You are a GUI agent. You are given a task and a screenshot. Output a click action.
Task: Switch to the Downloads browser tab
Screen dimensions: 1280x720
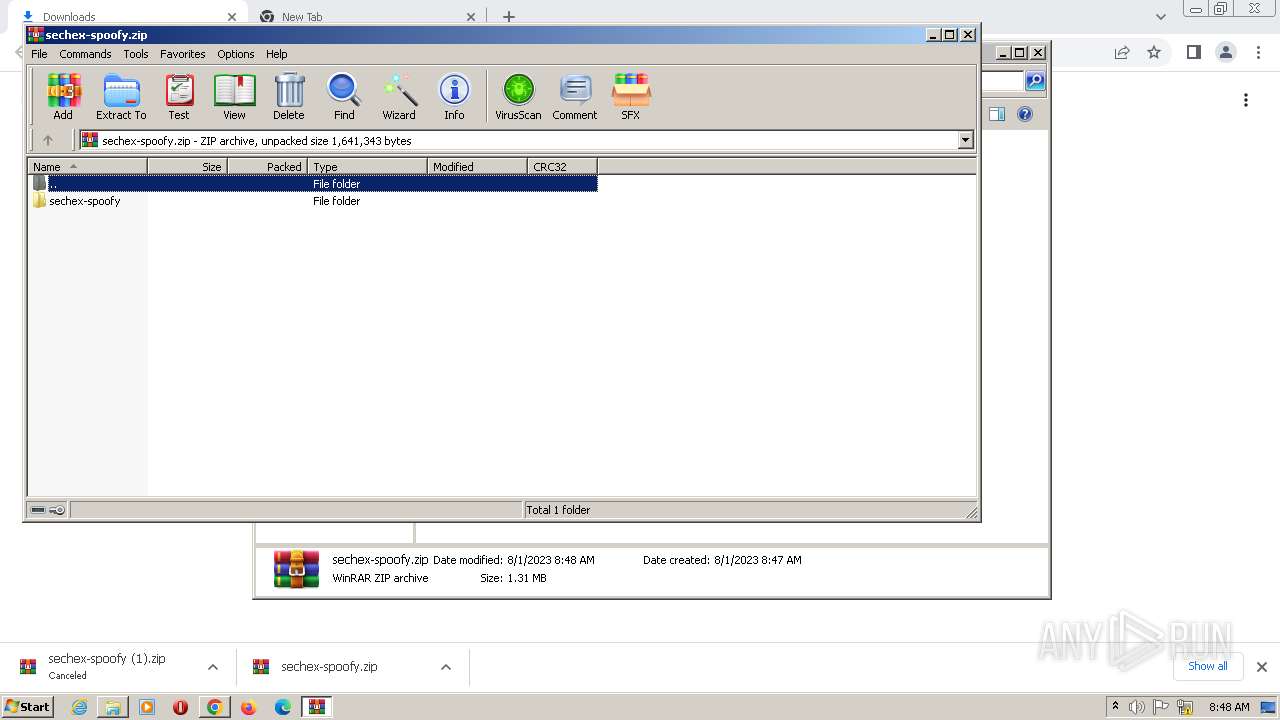pos(126,16)
